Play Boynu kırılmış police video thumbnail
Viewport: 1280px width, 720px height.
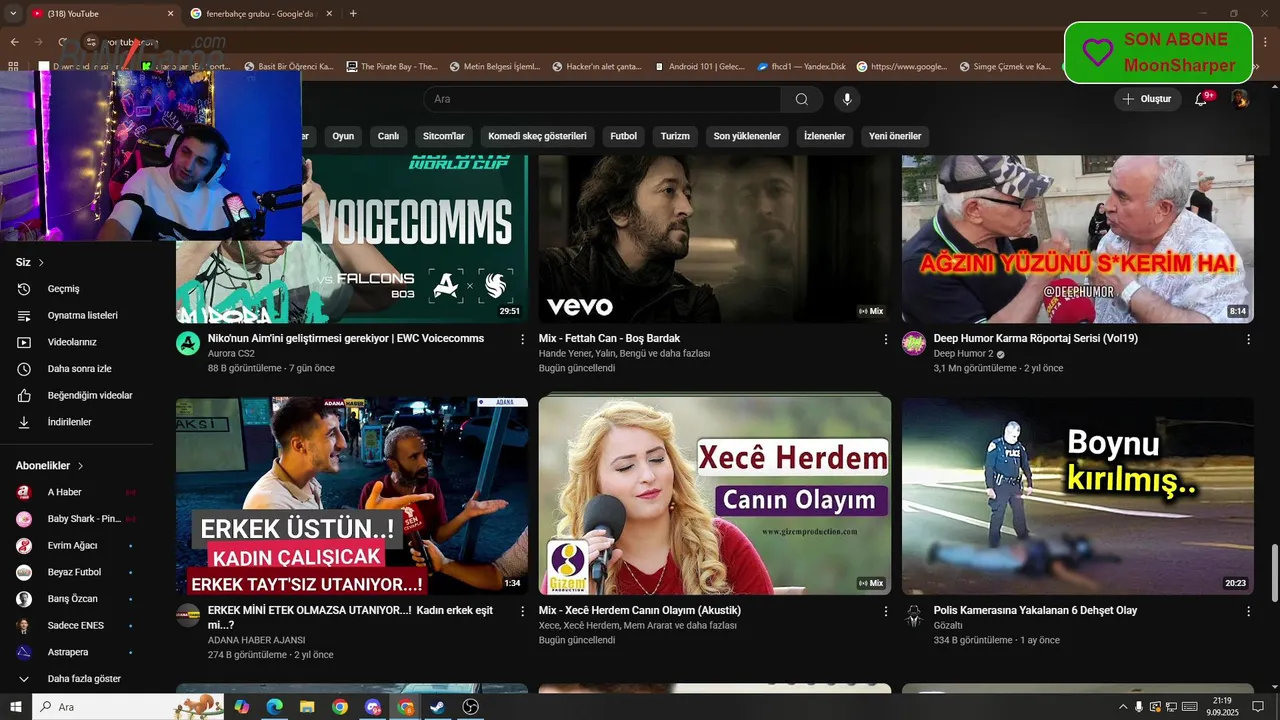coord(1078,496)
